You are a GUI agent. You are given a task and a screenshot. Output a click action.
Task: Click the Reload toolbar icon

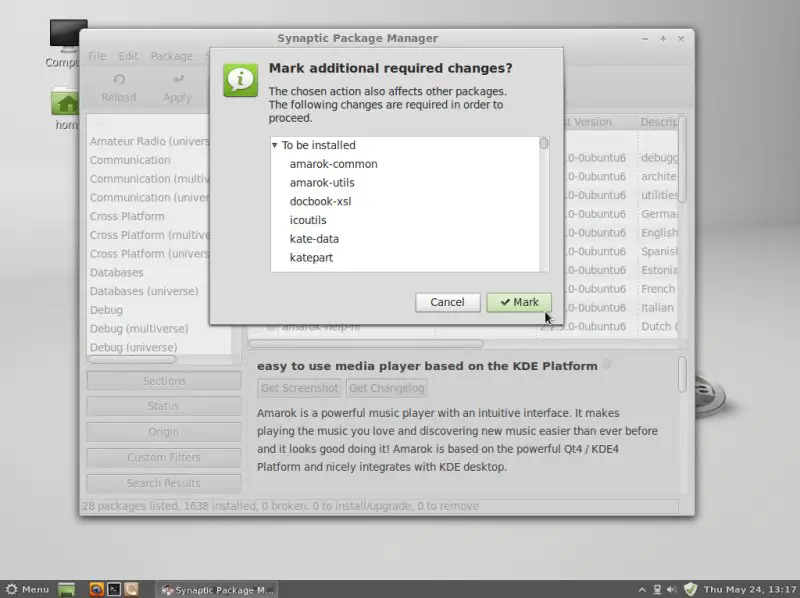click(x=119, y=80)
